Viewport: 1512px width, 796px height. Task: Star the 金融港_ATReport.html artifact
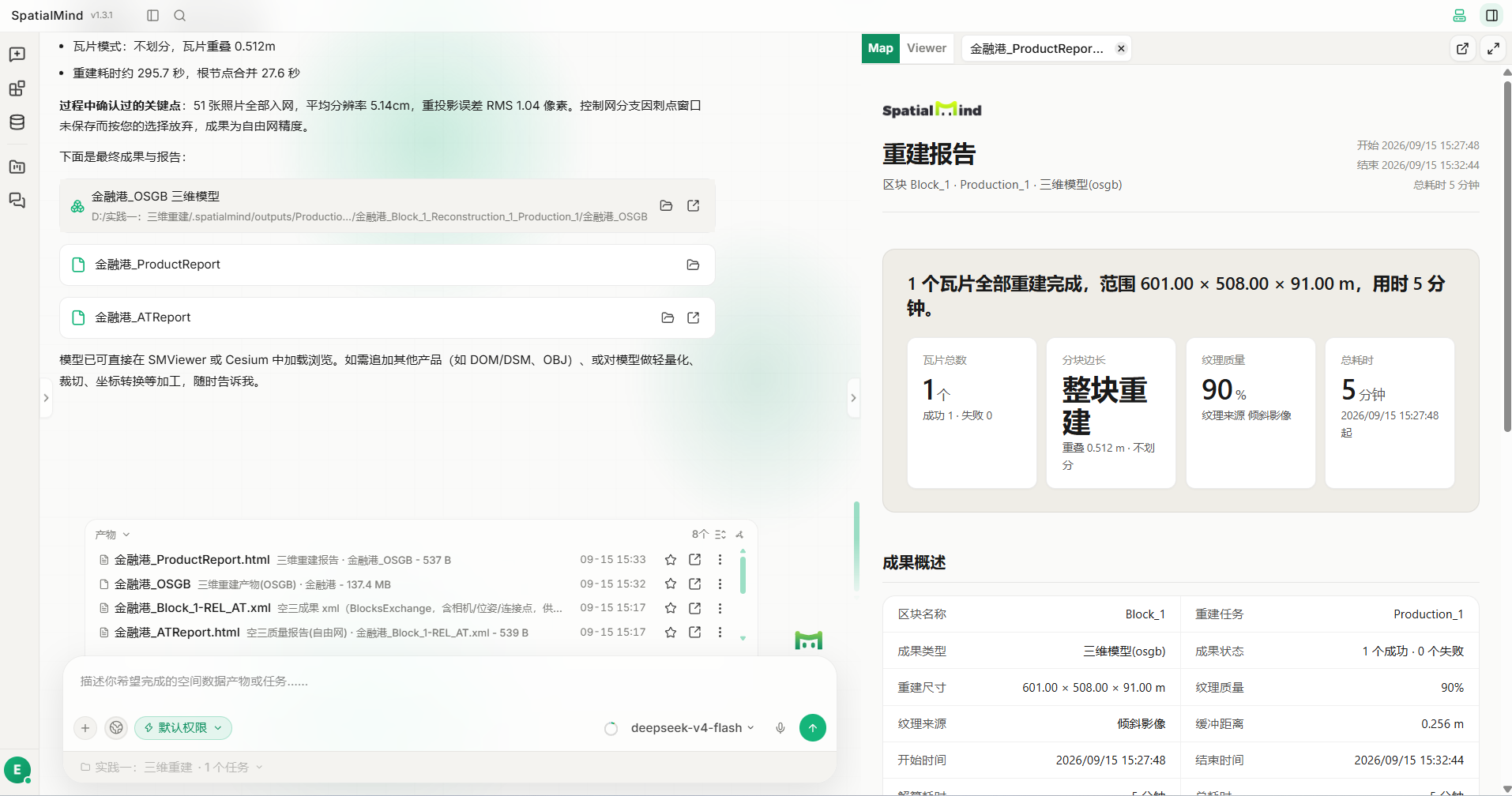[x=671, y=633]
